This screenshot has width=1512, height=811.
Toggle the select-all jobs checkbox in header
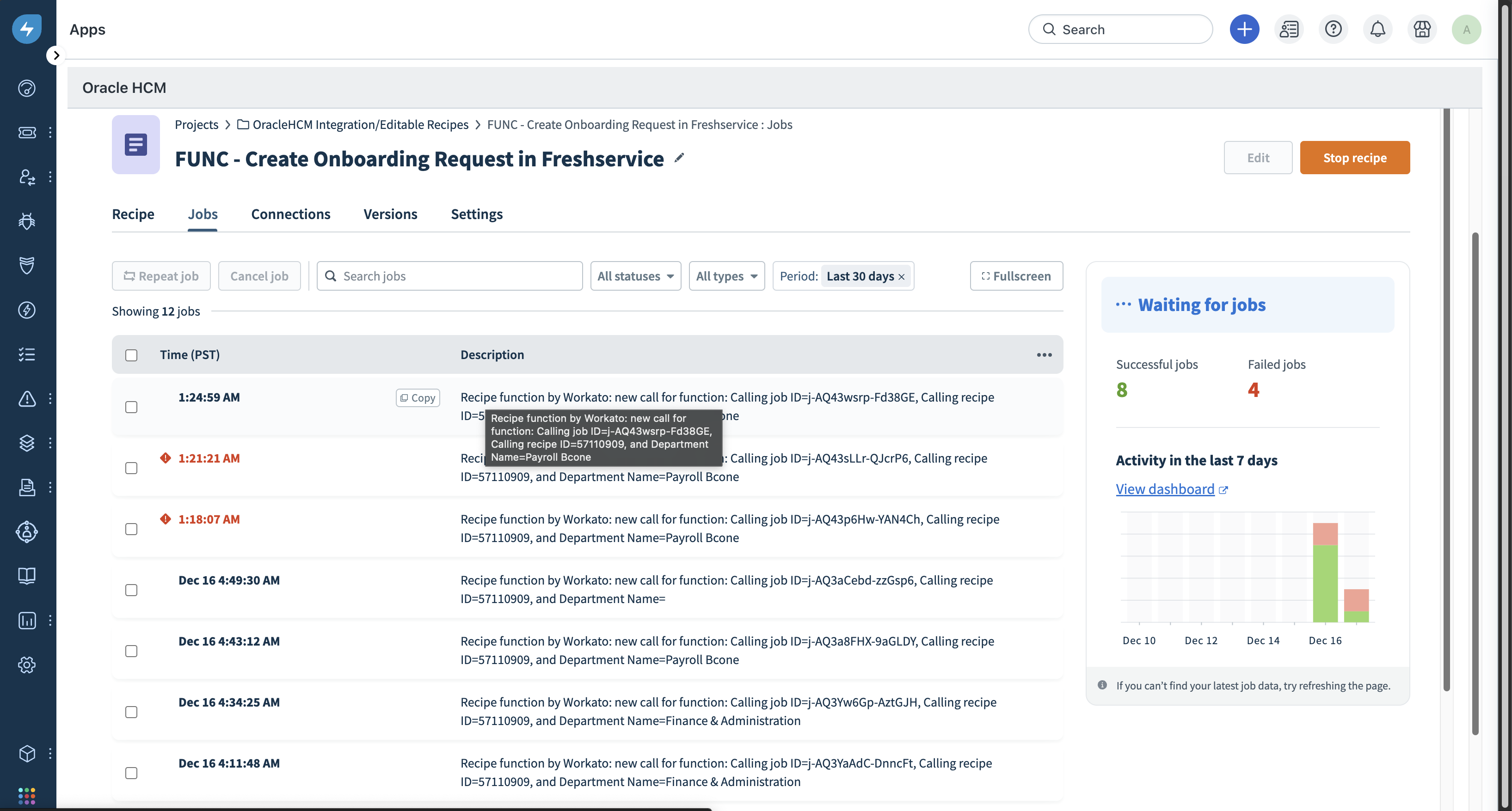pyautogui.click(x=131, y=355)
